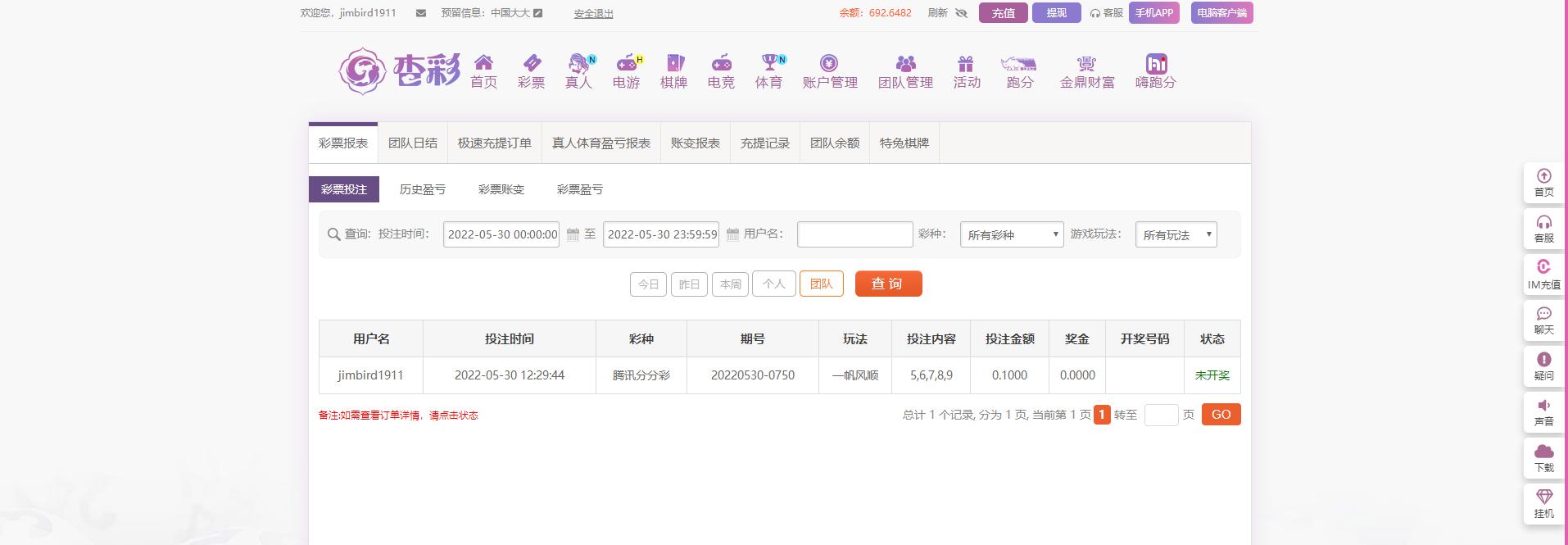Switch to the 账变报表 tab
Viewport: 1568px width, 545px height.
tap(696, 143)
